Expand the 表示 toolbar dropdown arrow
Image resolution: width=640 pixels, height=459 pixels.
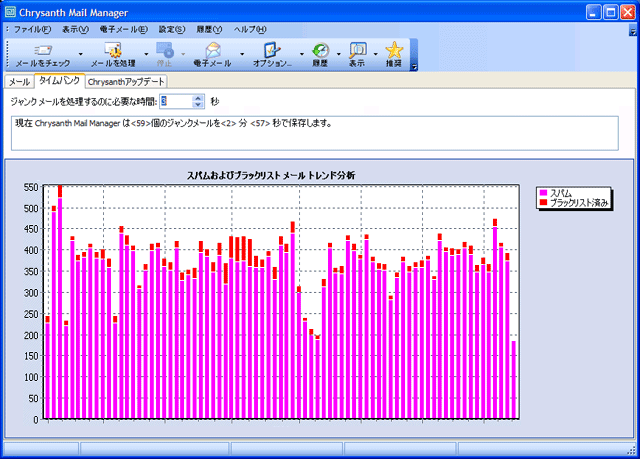[375, 54]
